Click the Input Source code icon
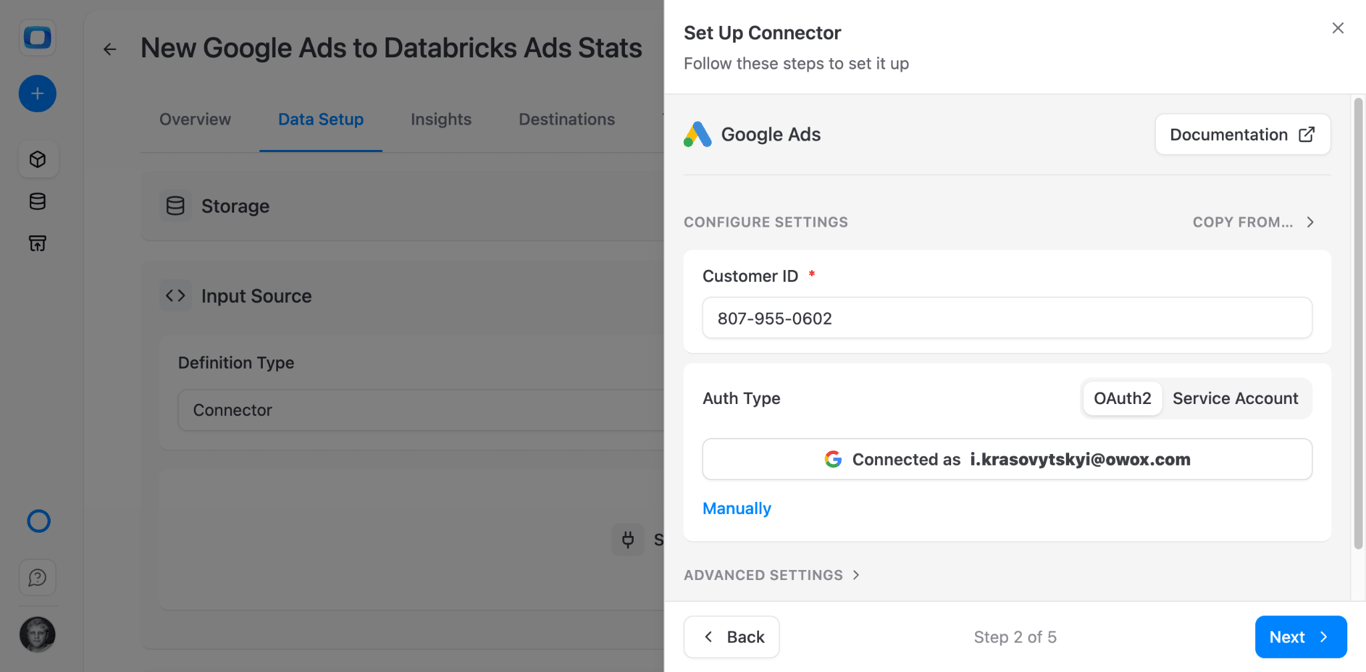Screen dimensions: 1366x672 175,296
